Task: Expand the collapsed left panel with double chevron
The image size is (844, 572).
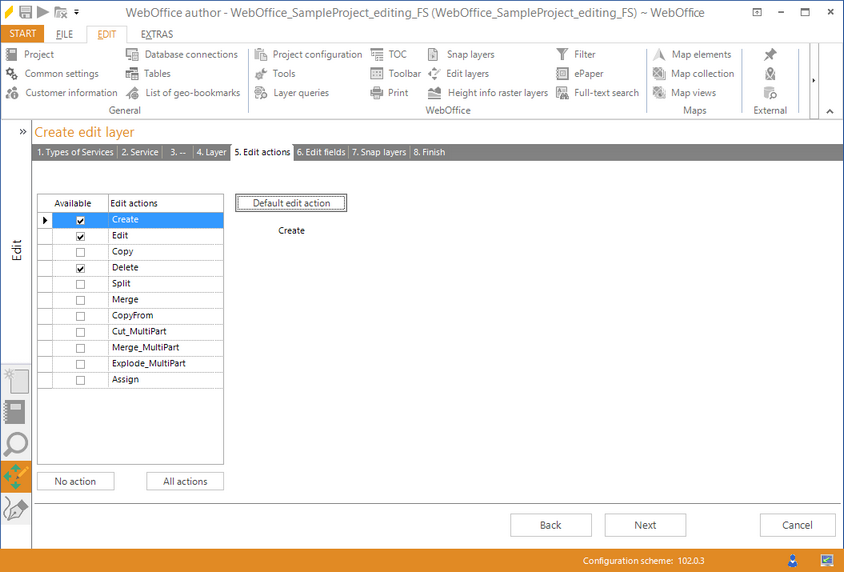Action: 23,131
